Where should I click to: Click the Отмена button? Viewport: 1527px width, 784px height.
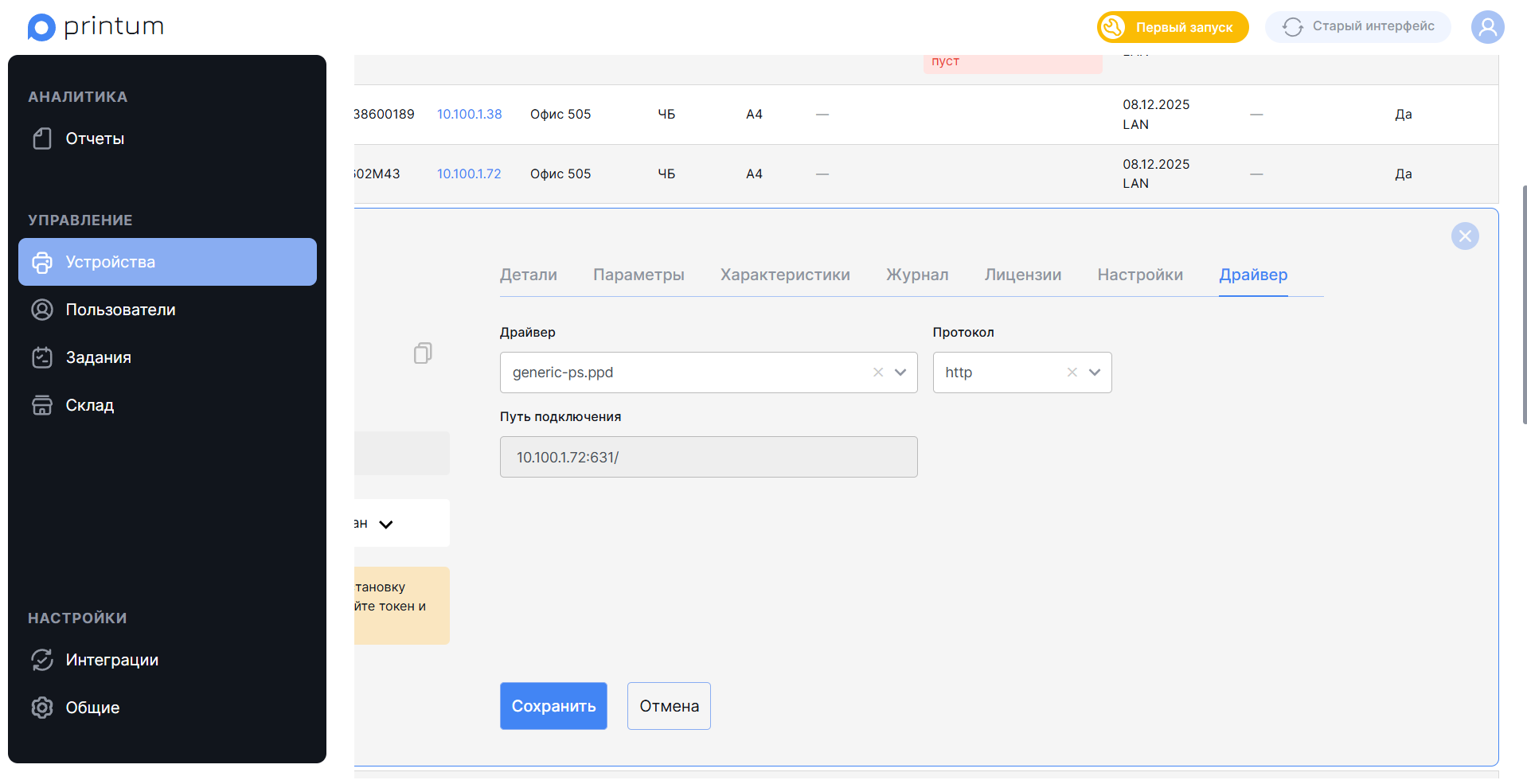pyautogui.click(x=669, y=706)
